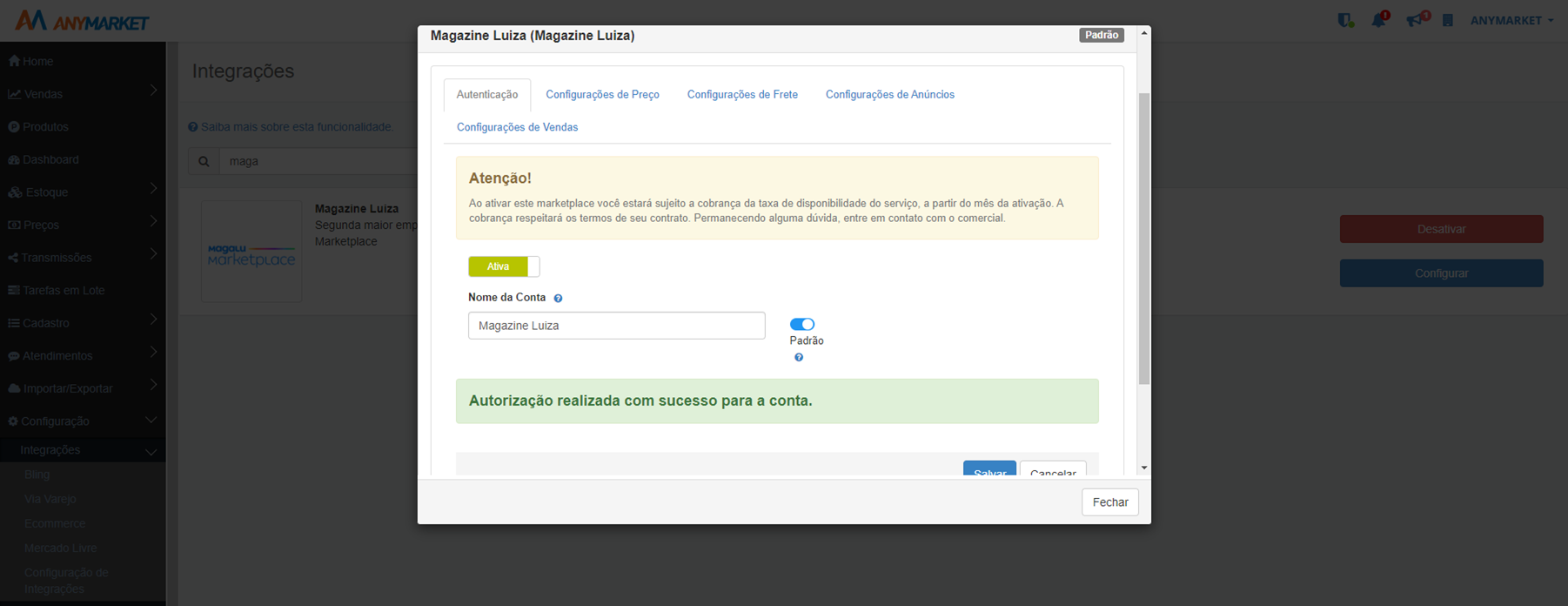Viewport: 1568px width, 606px height.
Task: Open Home in the sidebar
Action: (38, 62)
